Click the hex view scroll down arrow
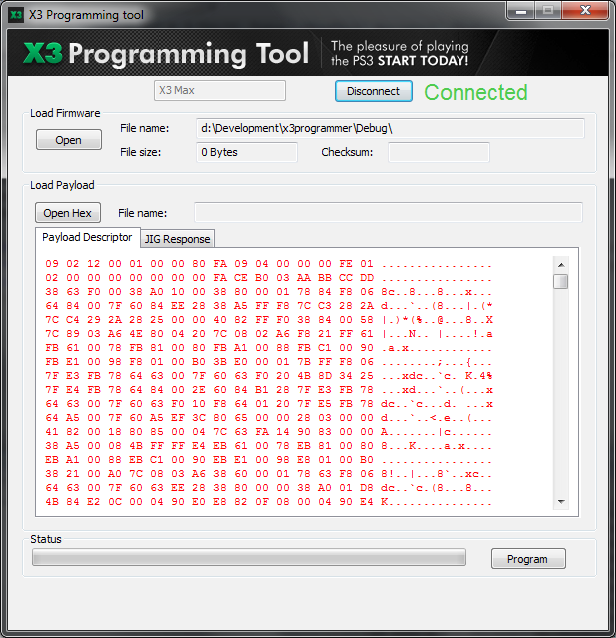The width and height of the screenshot is (616, 638). pyautogui.click(x=561, y=501)
